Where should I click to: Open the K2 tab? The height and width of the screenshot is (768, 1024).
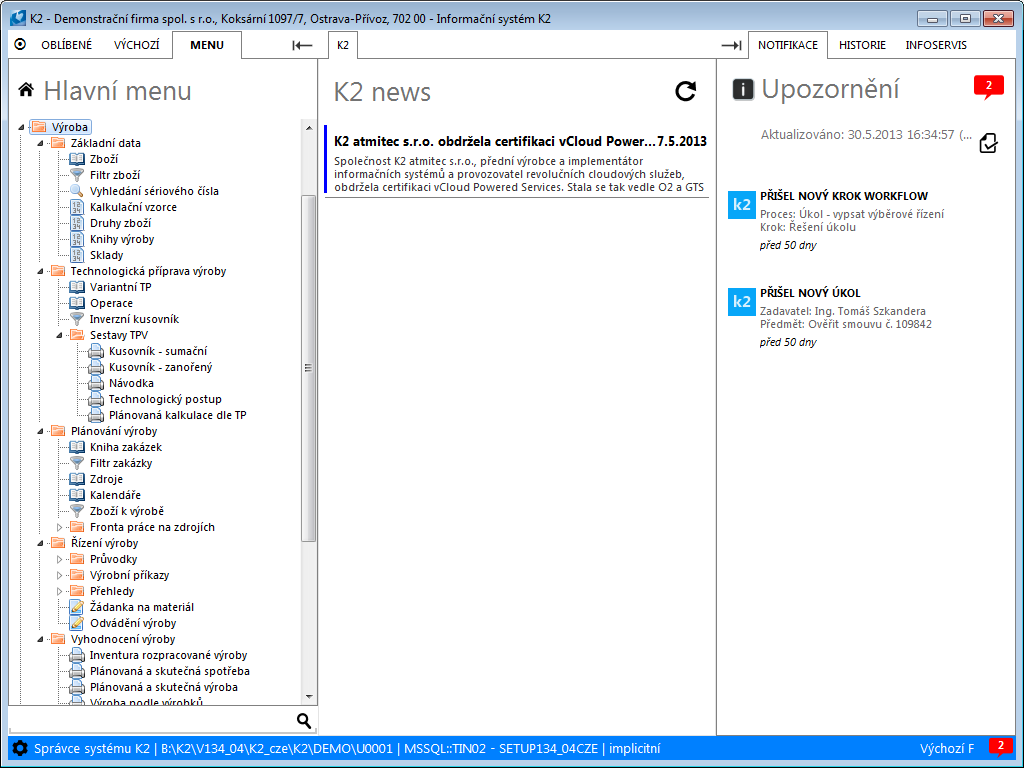(x=343, y=45)
